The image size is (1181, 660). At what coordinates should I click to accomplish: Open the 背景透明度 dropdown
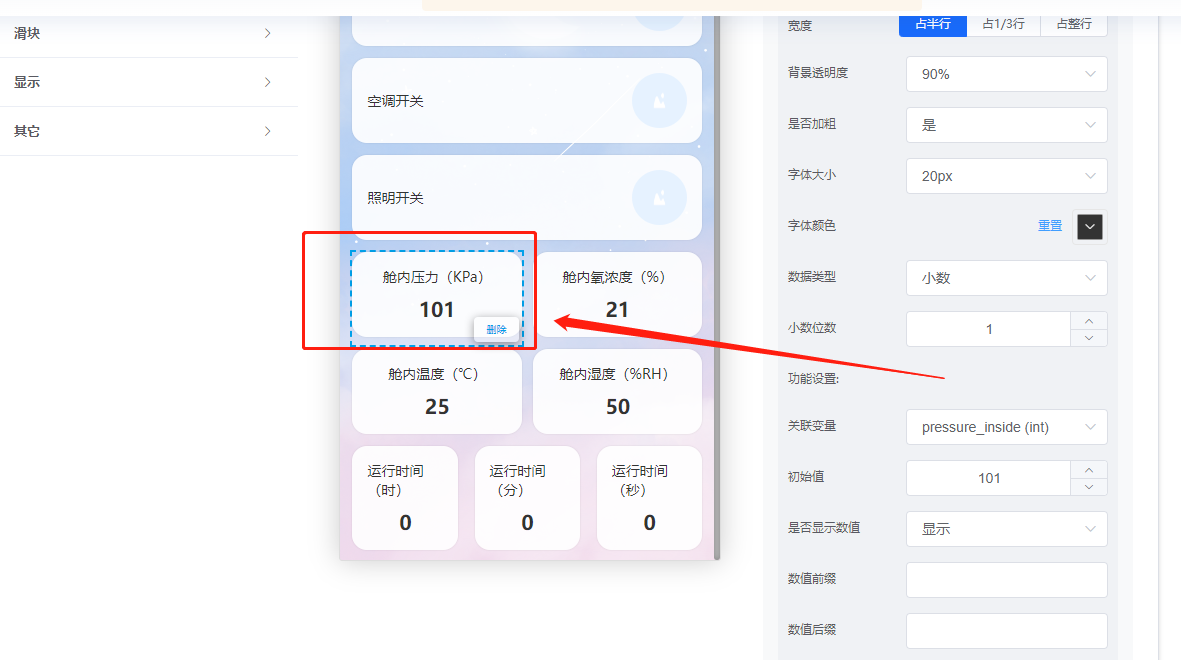pos(1006,73)
